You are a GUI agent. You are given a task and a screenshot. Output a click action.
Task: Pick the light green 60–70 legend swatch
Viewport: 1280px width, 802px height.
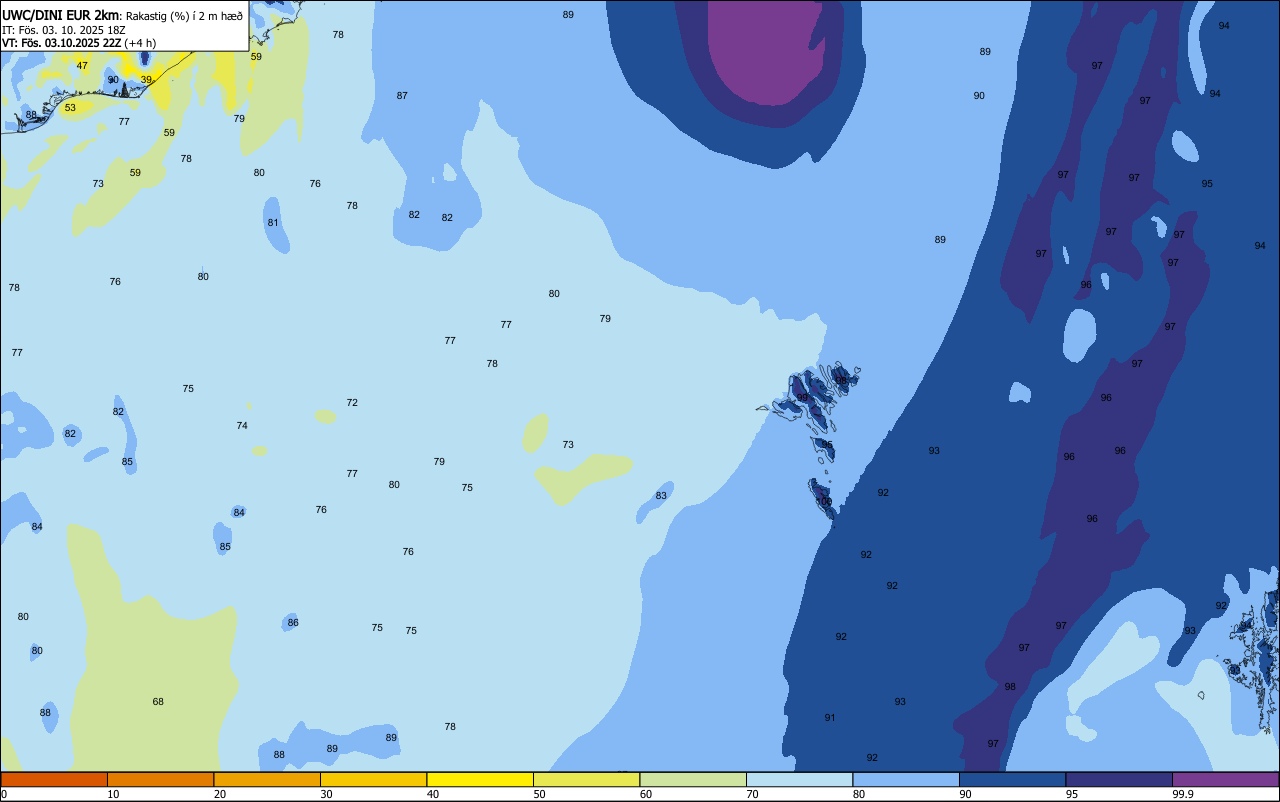tap(693, 779)
